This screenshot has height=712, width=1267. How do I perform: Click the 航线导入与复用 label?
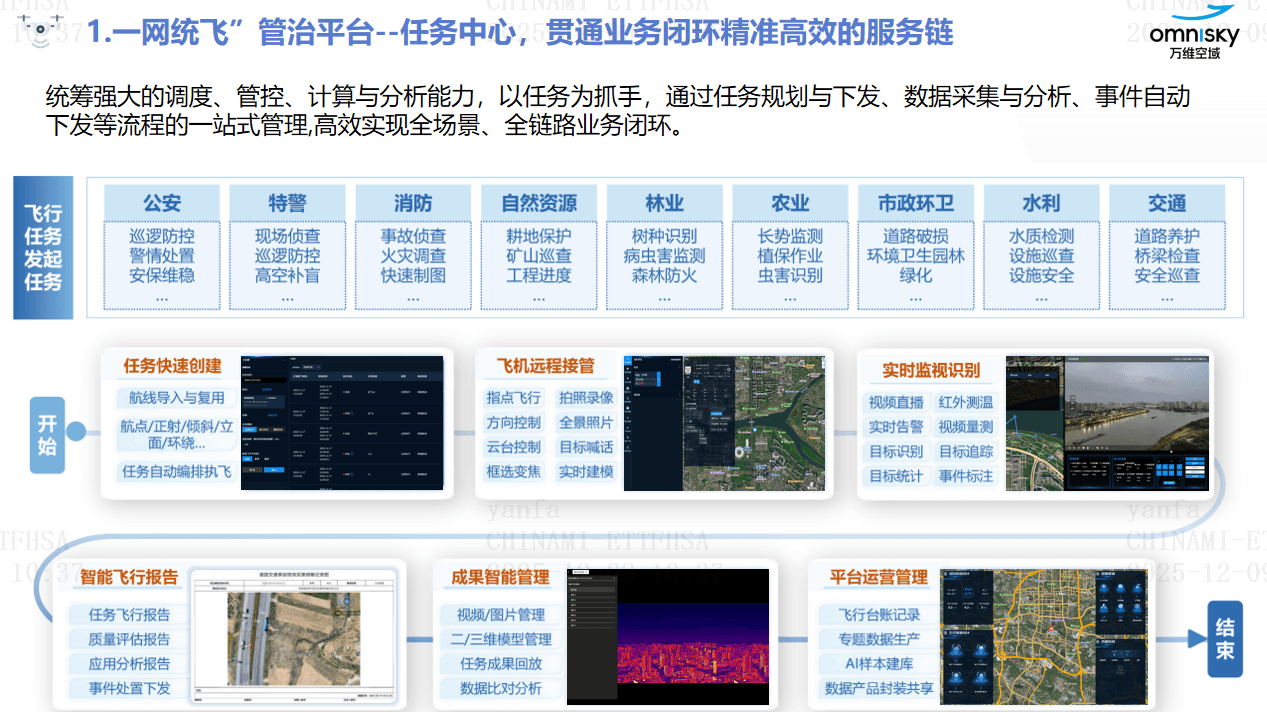176,398
